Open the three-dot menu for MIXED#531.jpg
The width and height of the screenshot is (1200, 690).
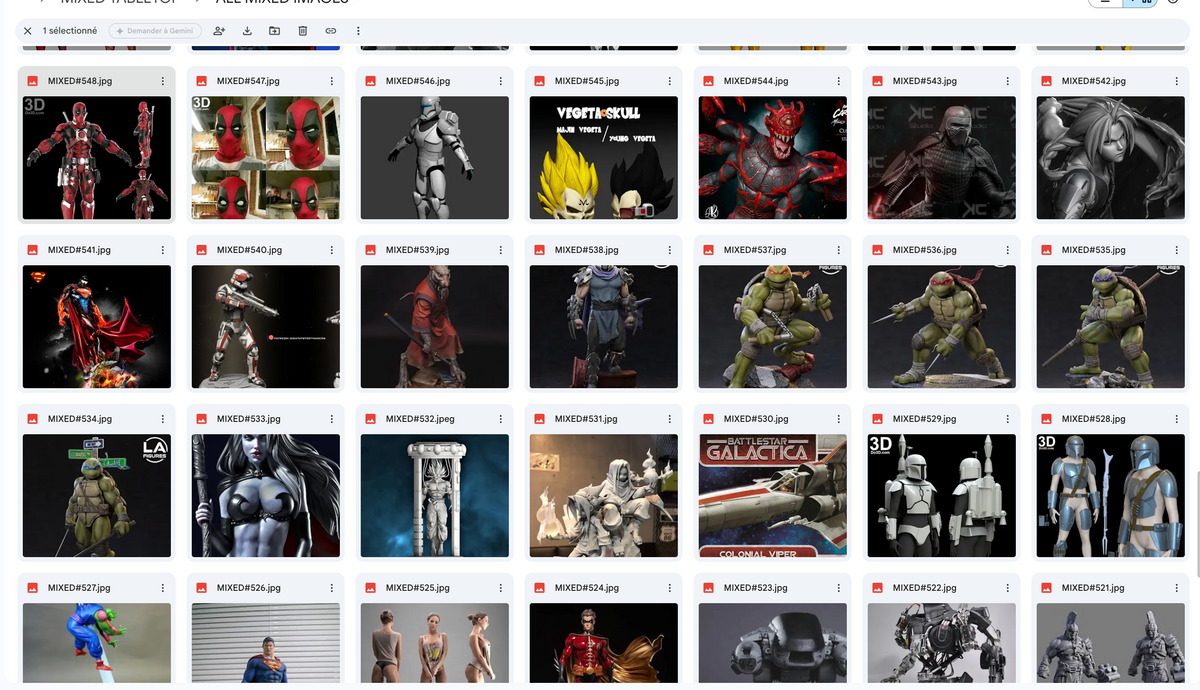point(670,419)
